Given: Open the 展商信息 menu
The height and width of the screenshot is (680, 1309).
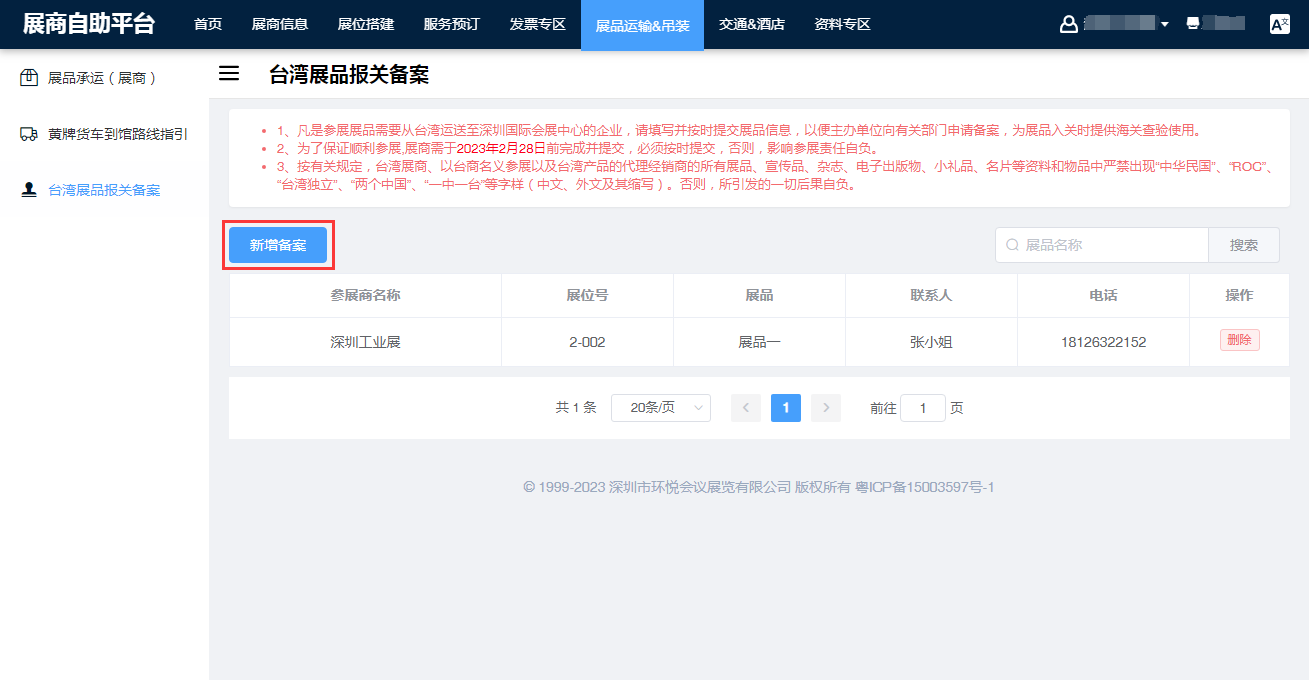Looking at the screenshot, I should click(x=279, y=24).
